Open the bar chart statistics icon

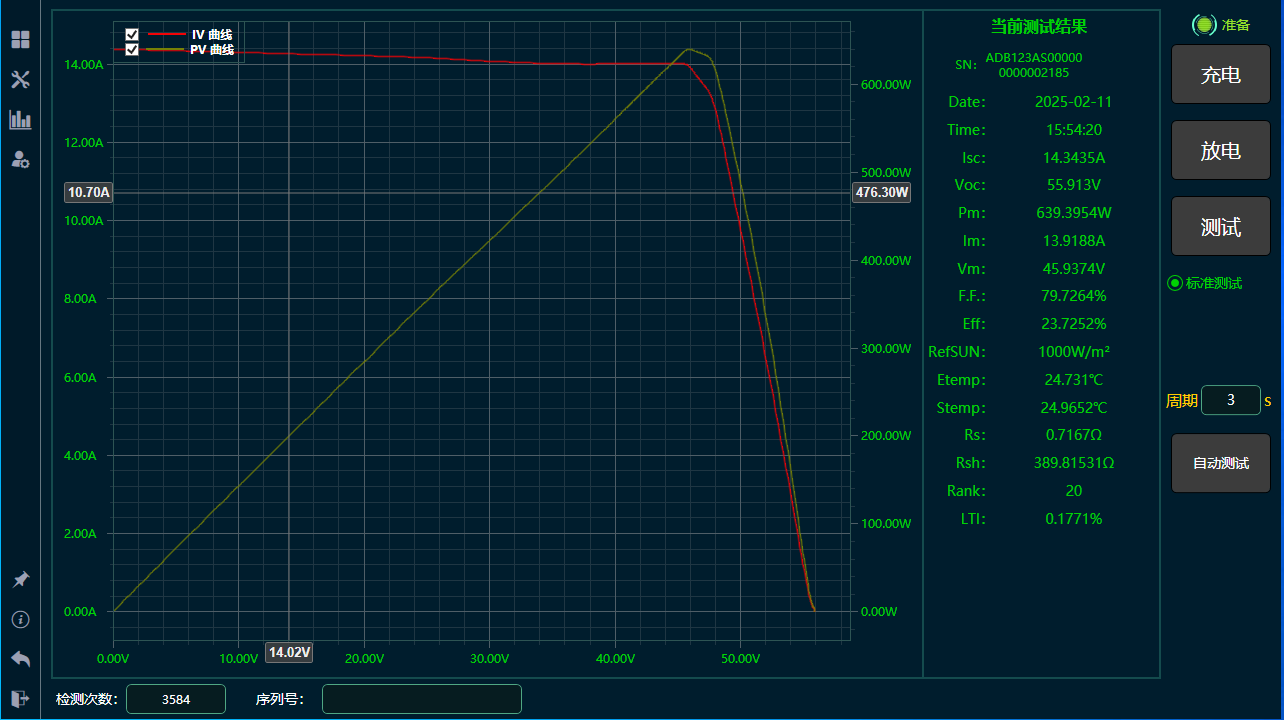pos(20,120)
